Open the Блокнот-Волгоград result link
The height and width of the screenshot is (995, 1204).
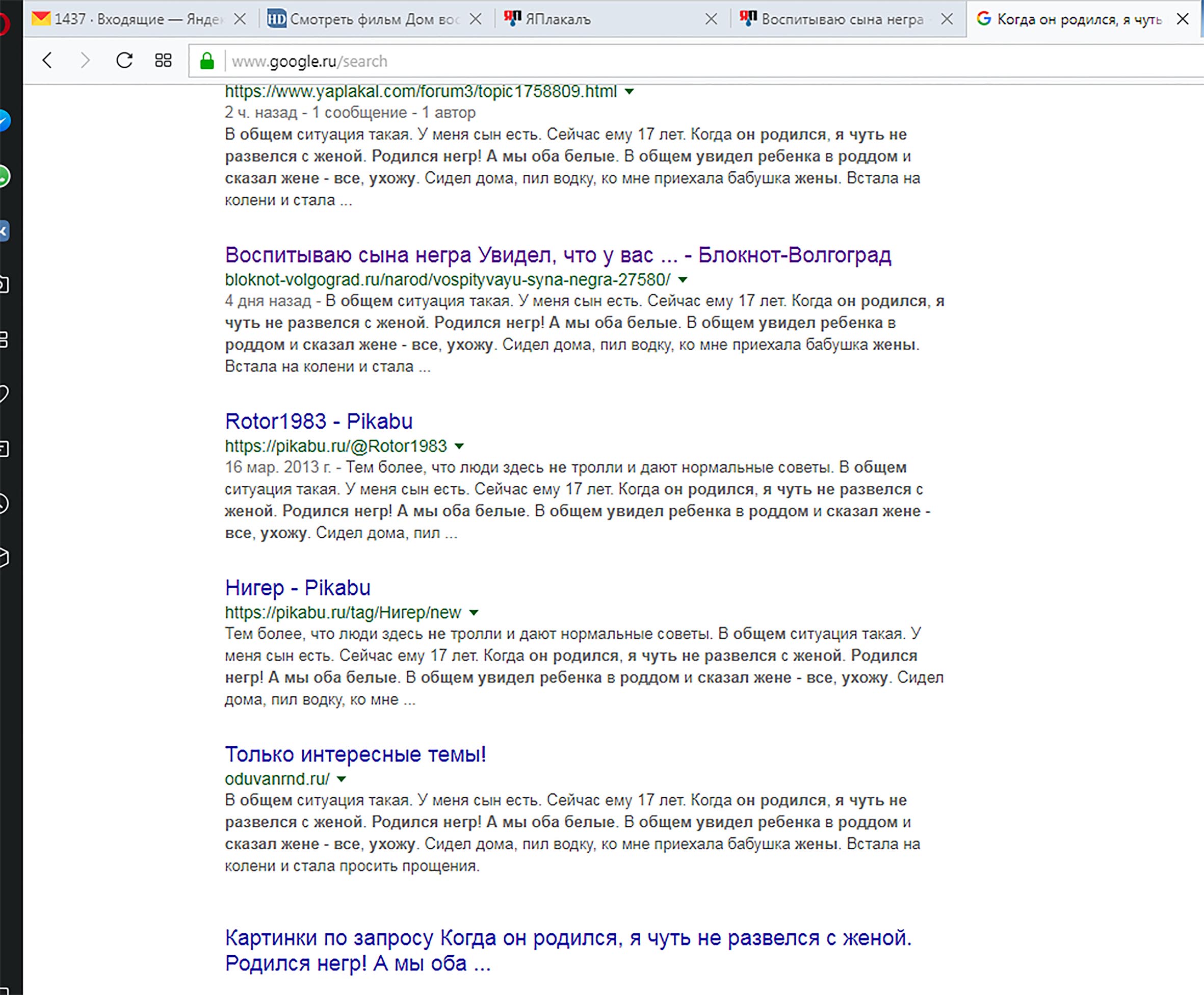click(558, 254)
